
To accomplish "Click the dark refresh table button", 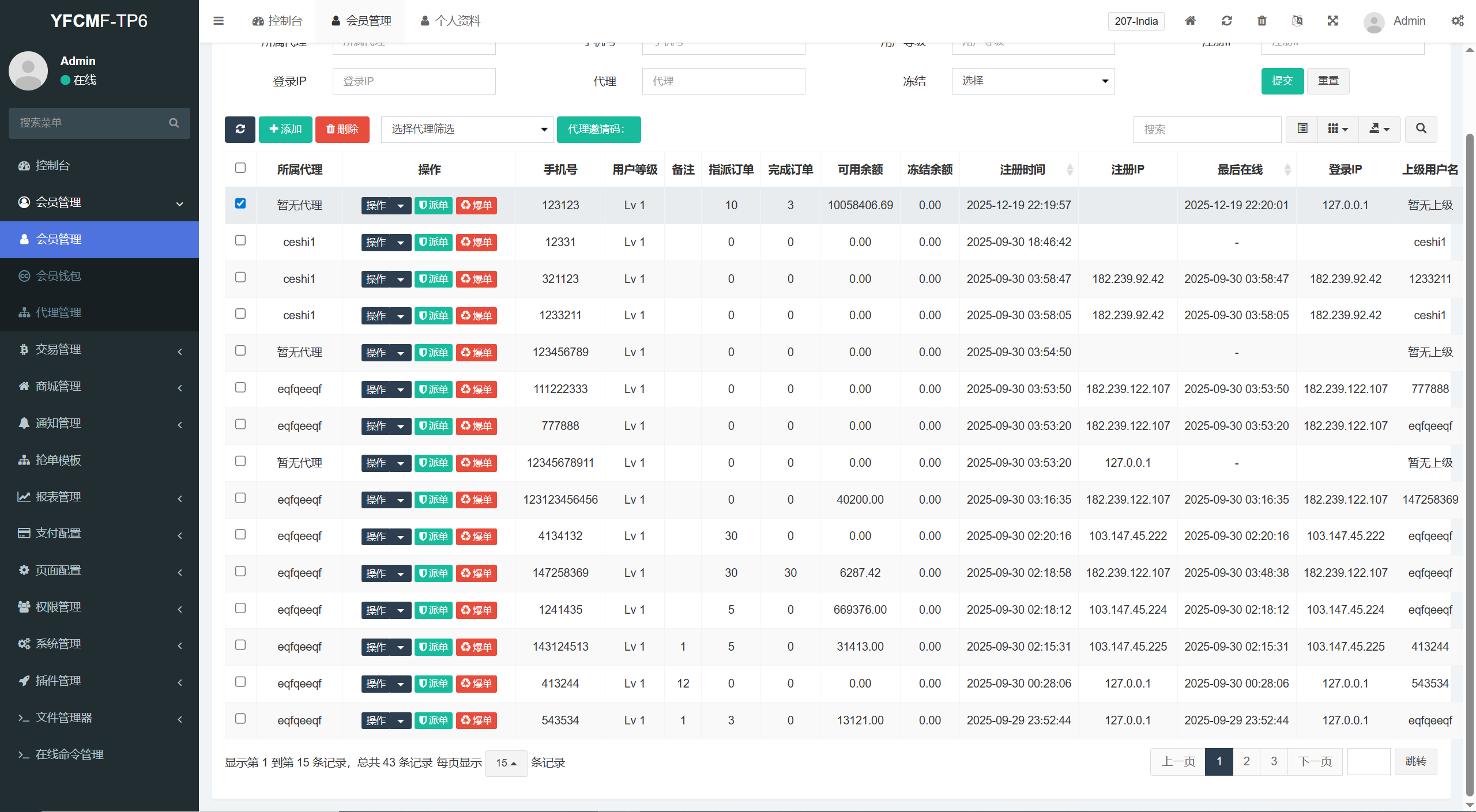I will [x=240, y=129].
